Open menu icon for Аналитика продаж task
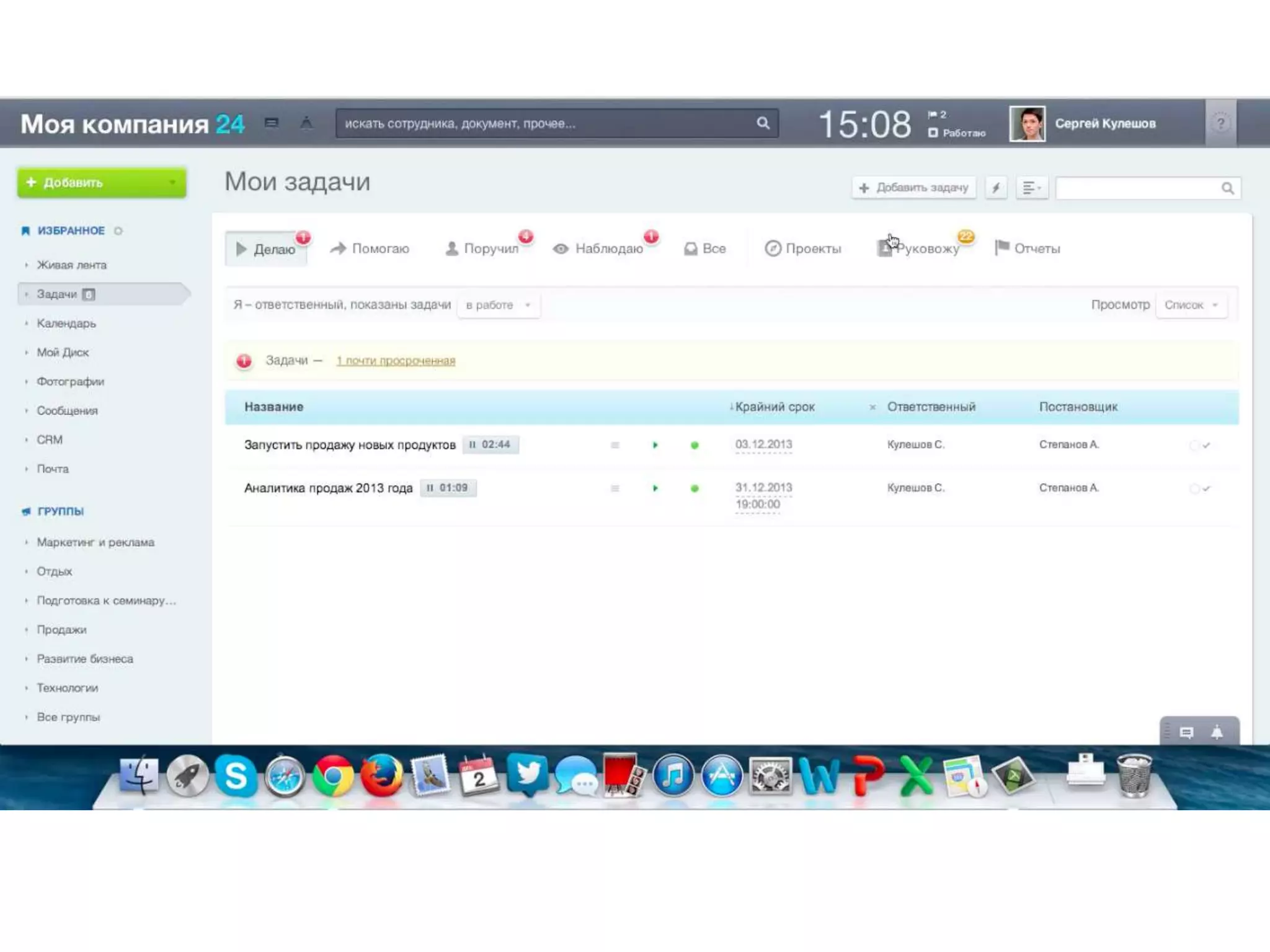The width and height of the screenshot is (1270, 952). click(615, 488)
